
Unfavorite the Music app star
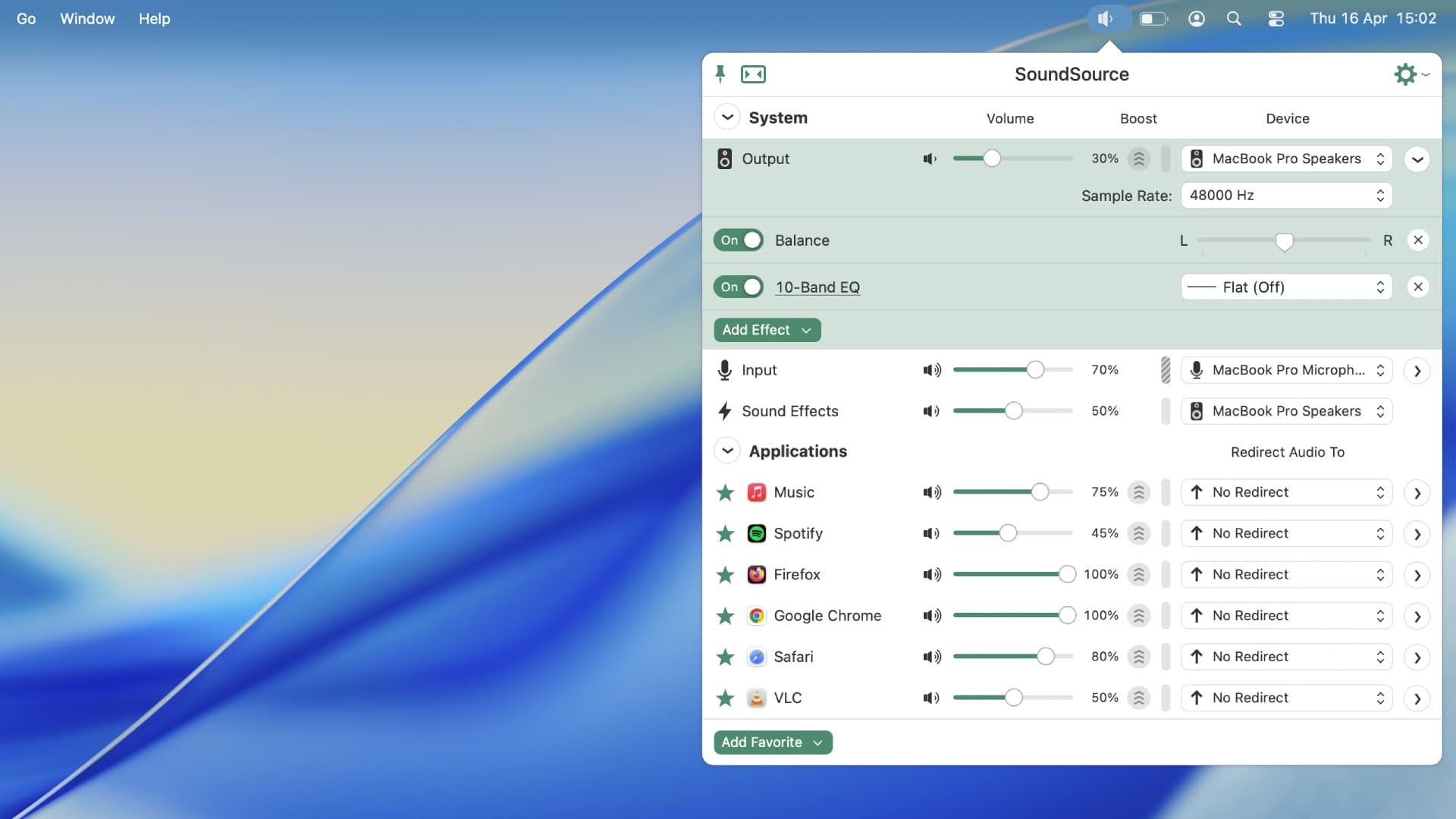(725, 493)
